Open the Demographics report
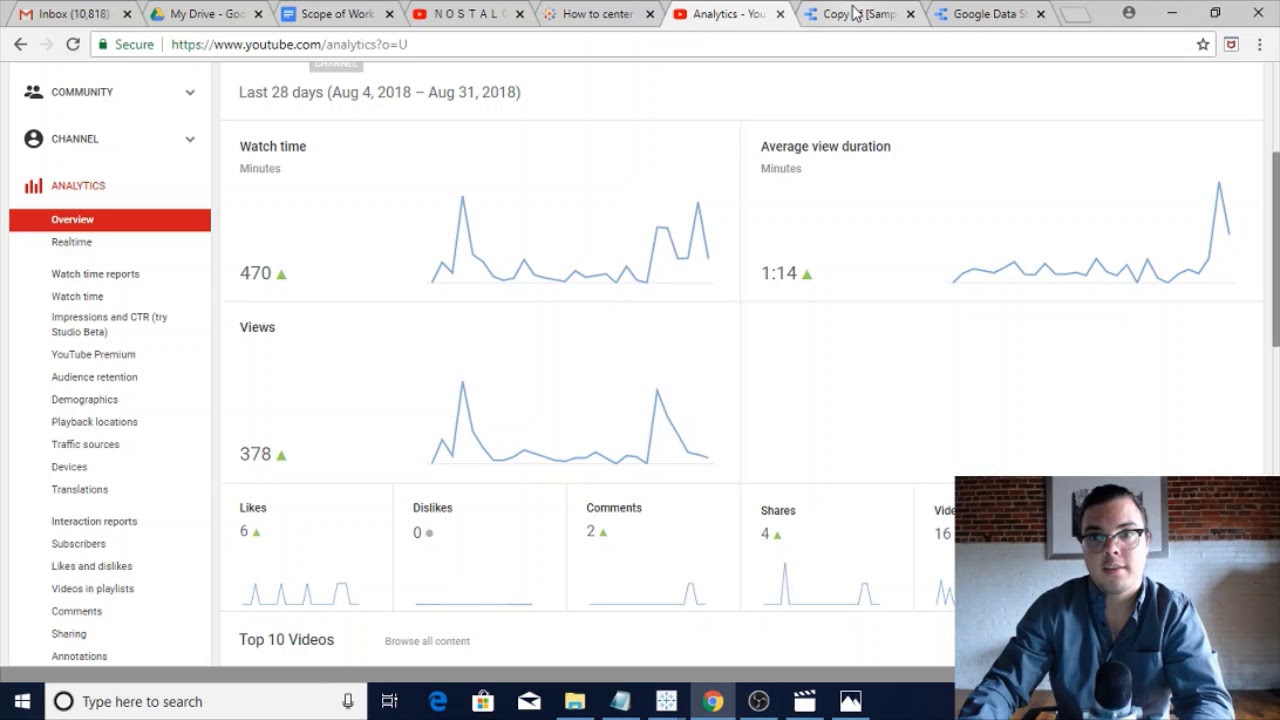Screen dimensions: 1280x720 85,400
